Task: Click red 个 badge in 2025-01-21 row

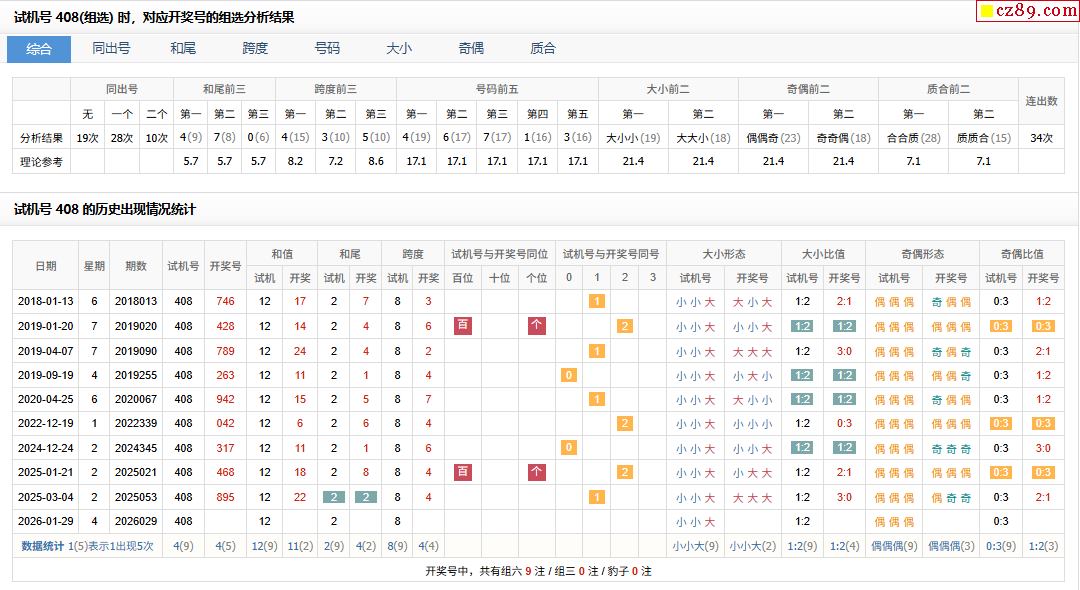Action: 537,472
